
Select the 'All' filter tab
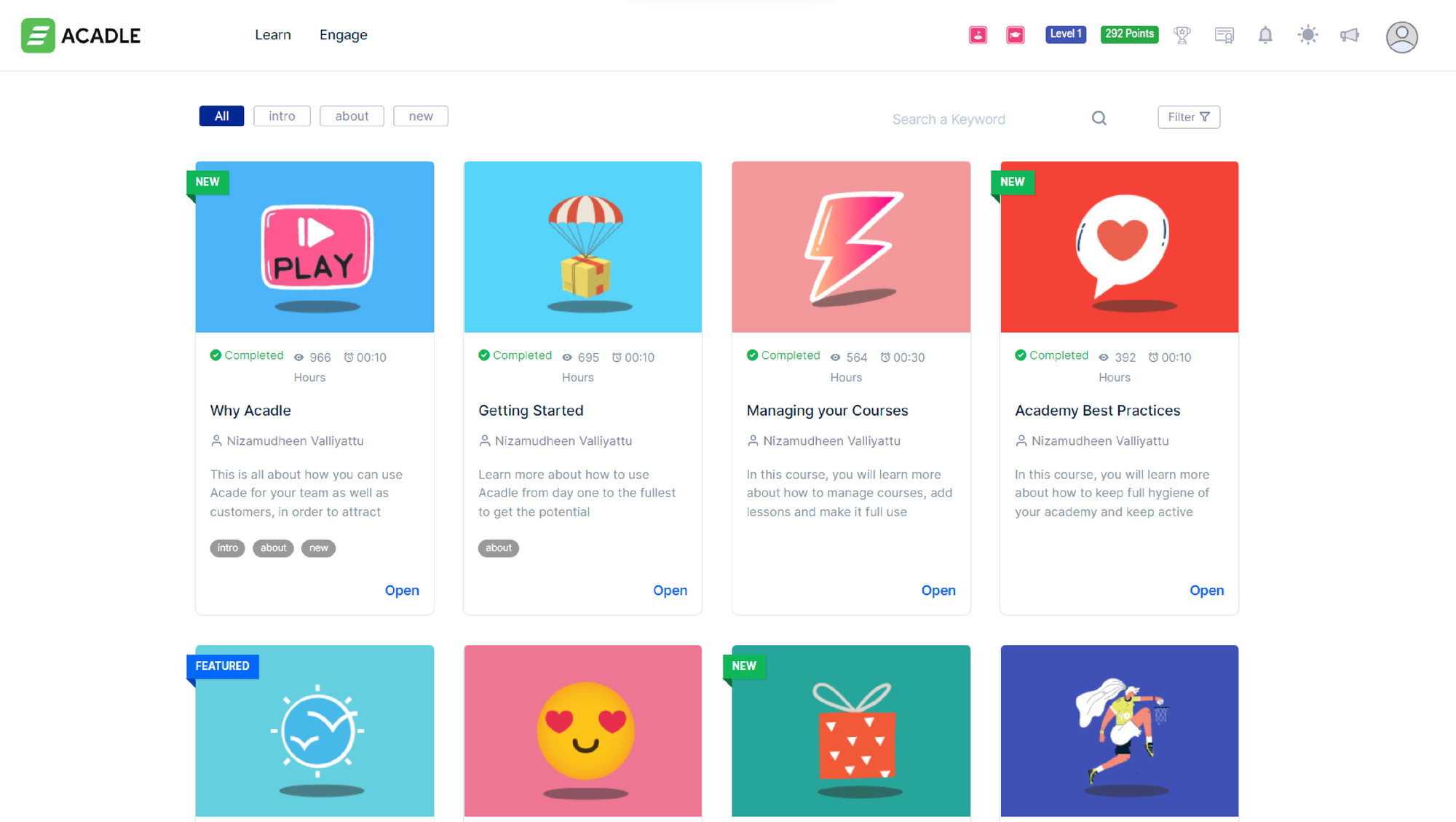[221, 116]
